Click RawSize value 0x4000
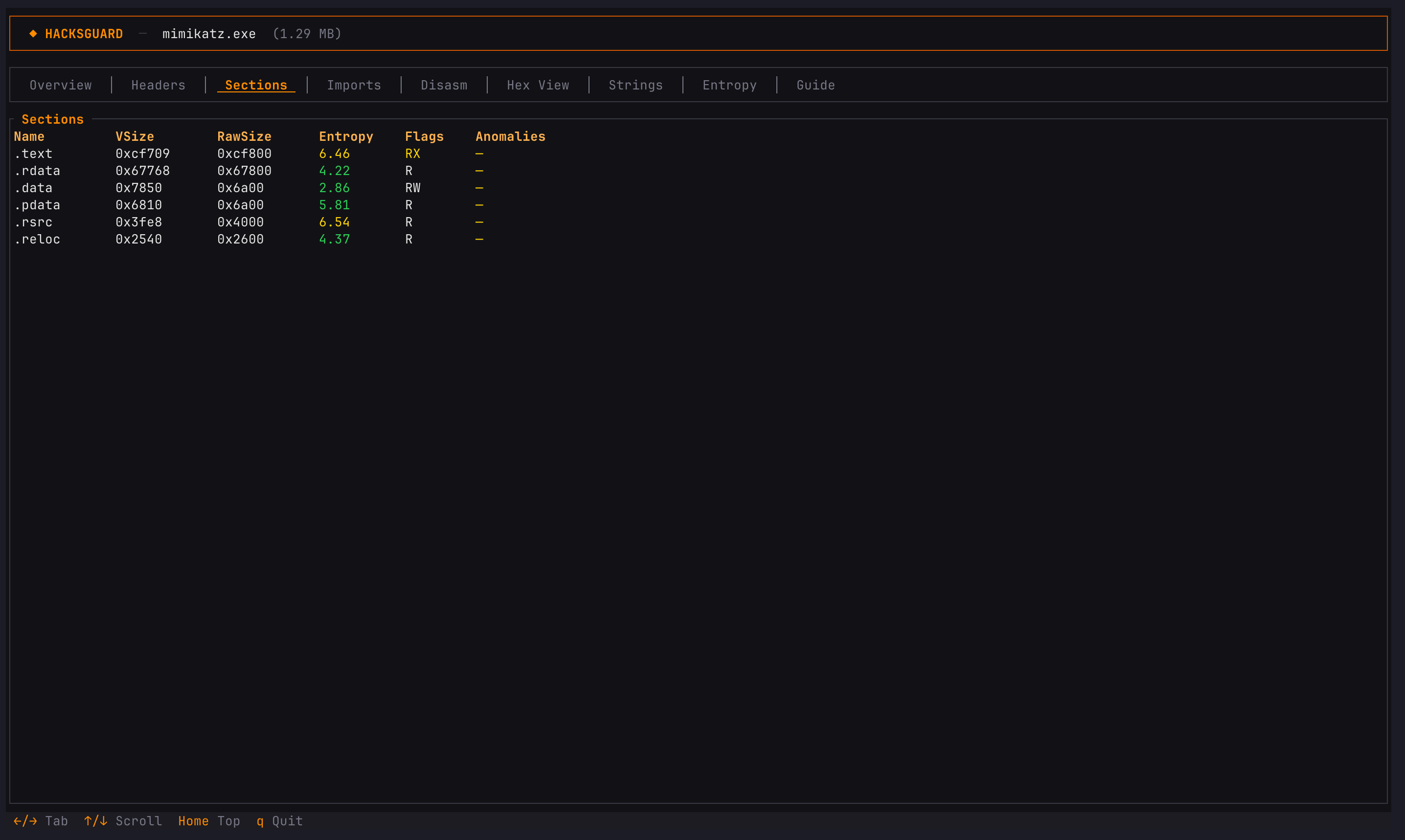Viewport: 1405px width, 840px height. [x=241, y=222]
